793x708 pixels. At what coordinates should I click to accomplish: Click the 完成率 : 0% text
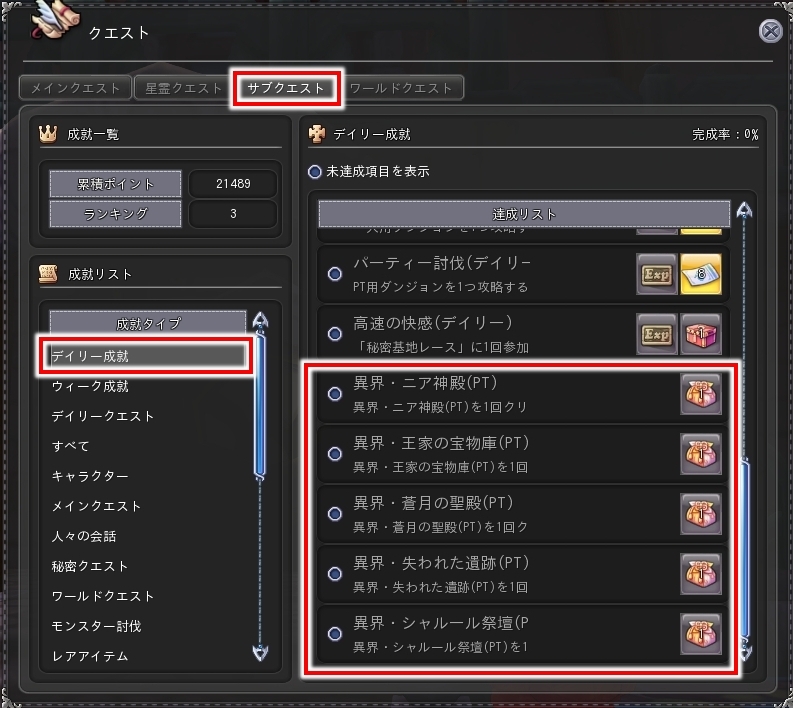pos(725,135)
